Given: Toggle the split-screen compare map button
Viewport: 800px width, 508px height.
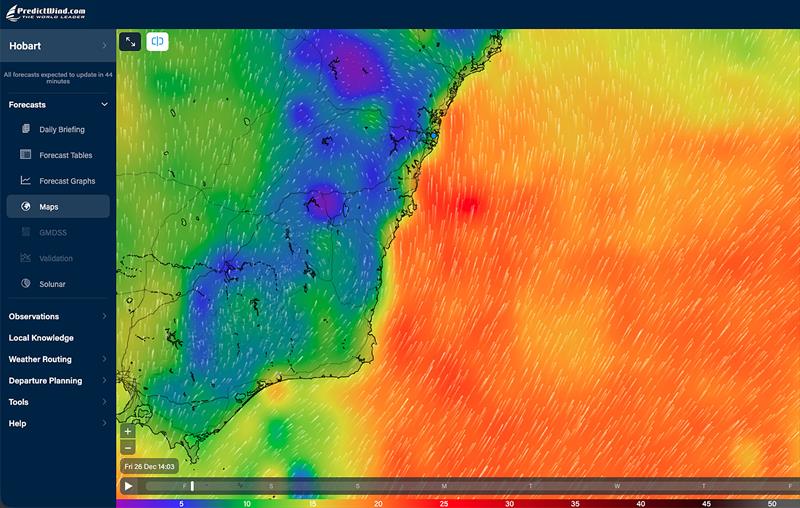Looking at the screenshot, I should coord(157,42).
